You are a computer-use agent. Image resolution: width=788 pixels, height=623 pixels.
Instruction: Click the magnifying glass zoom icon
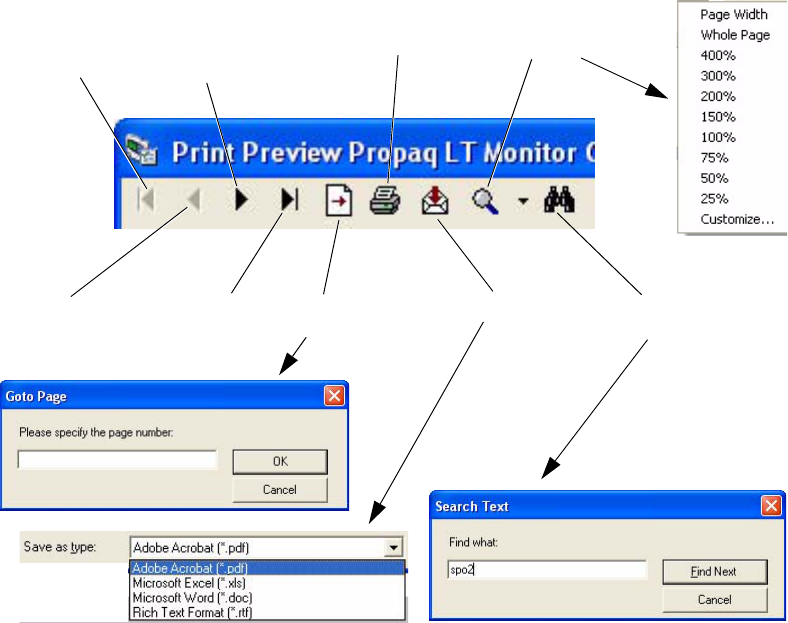click(x=485, y=201)
